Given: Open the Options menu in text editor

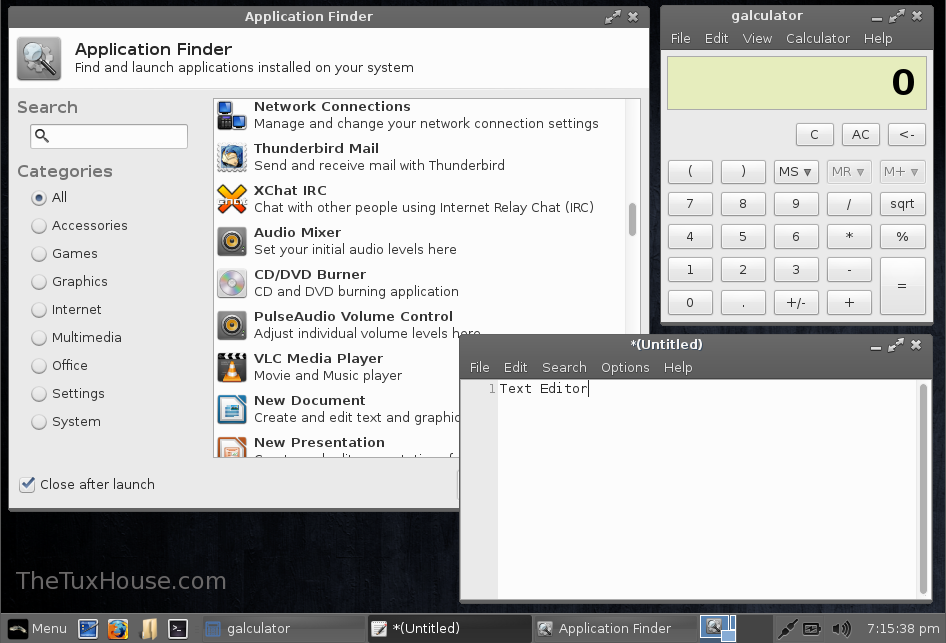Looking at the screenshot, I should coord(625,367).
